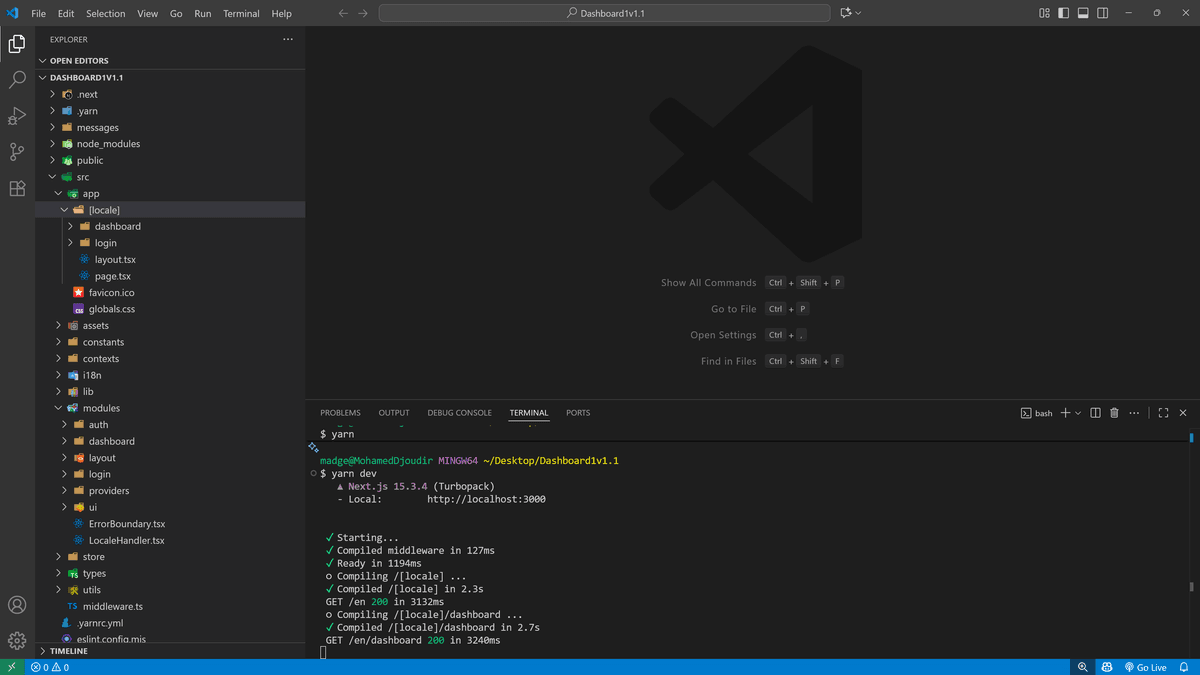Kill terminal with the trash icon
The height and width of the screenshot is (675, 1200).
(1114, 413)
